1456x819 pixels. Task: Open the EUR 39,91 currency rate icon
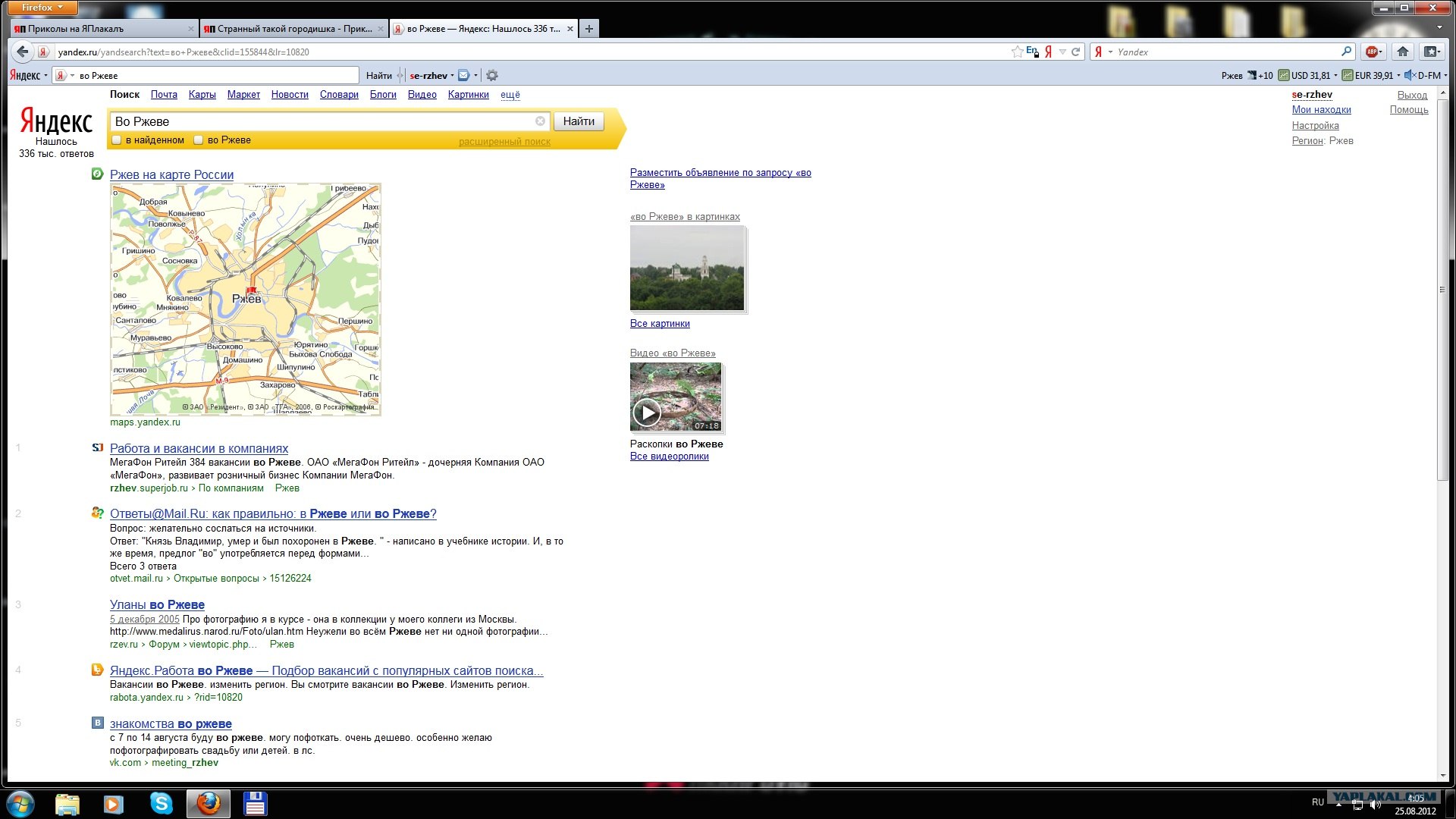click(1348, 75)
